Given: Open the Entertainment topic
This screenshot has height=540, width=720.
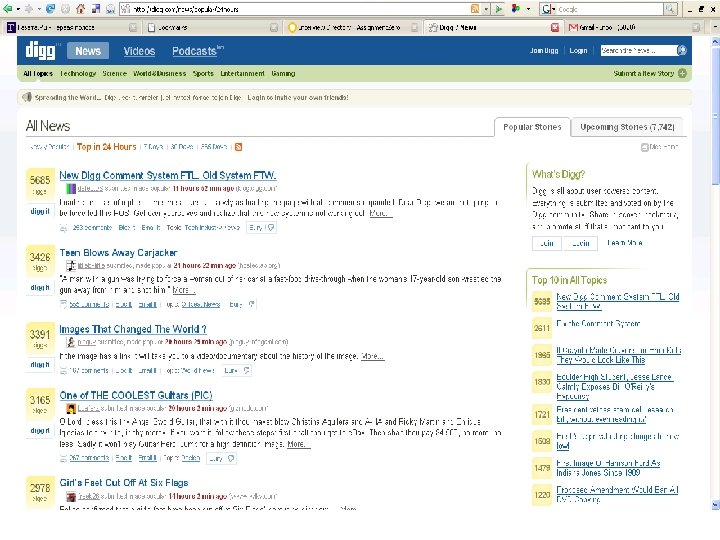Looking at the screenshot, I should pos(242,73).
